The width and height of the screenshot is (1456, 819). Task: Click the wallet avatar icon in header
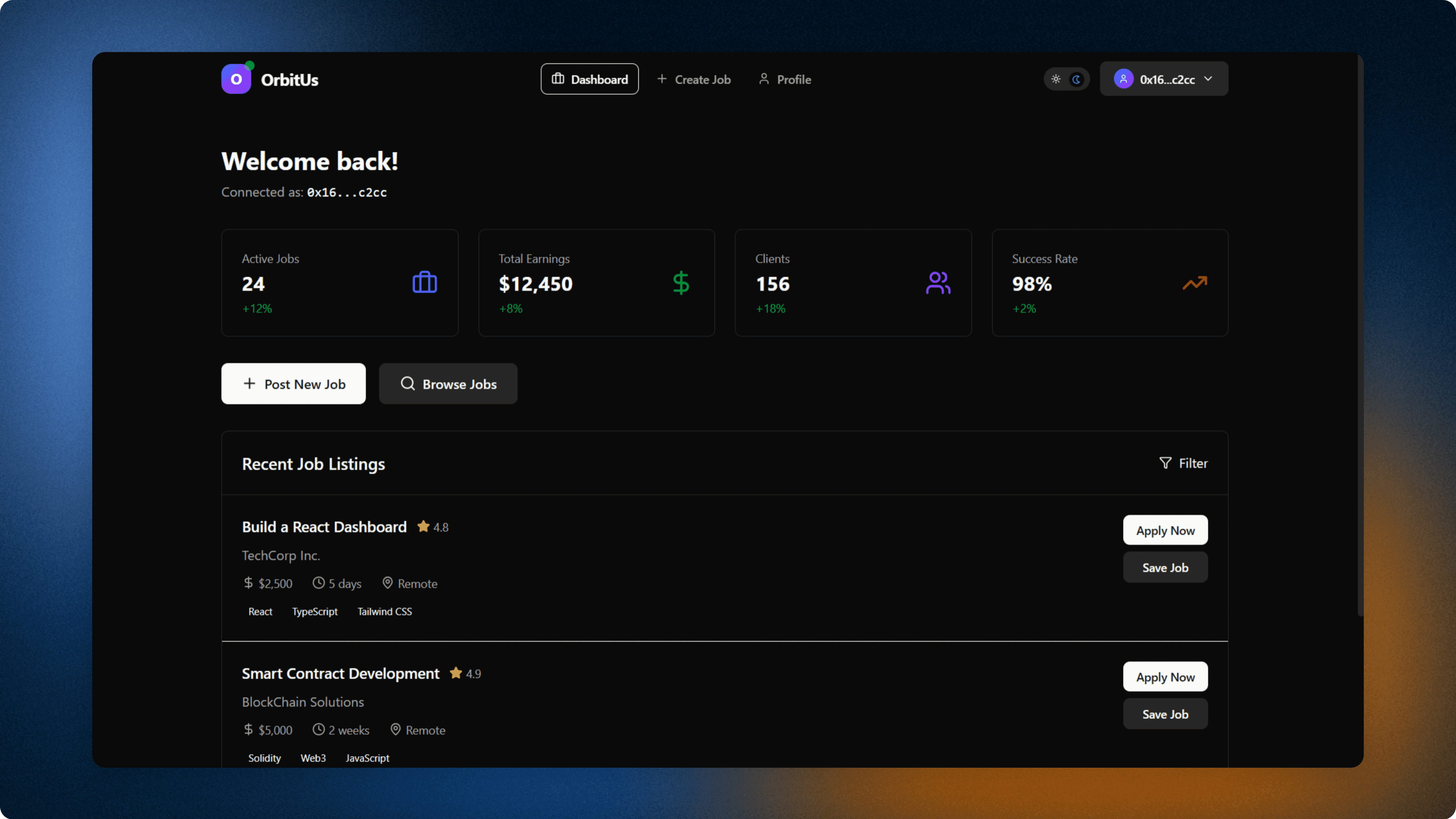click(x=1123, y=79)
